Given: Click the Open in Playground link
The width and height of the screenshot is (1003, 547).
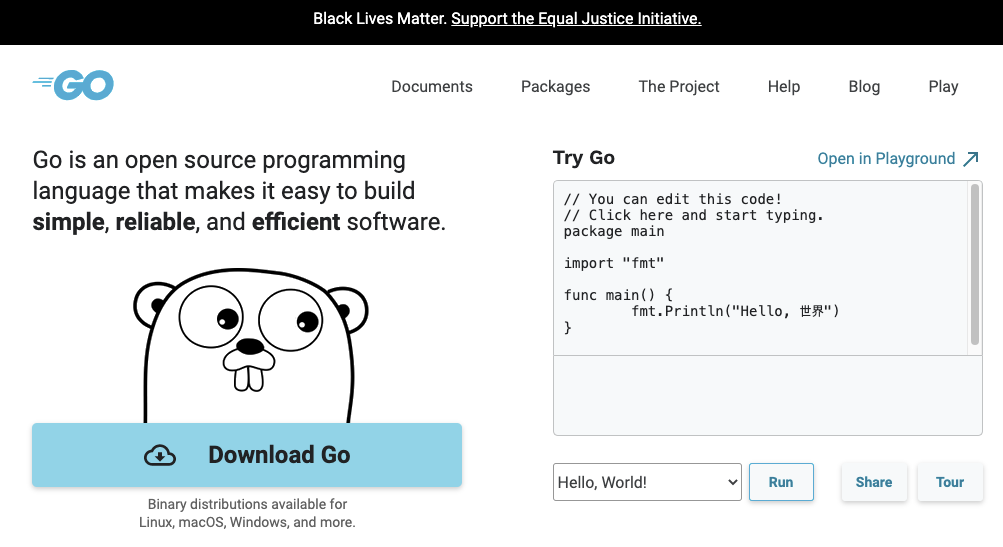Looking at the screenshot, I should [x=886, y=159].
